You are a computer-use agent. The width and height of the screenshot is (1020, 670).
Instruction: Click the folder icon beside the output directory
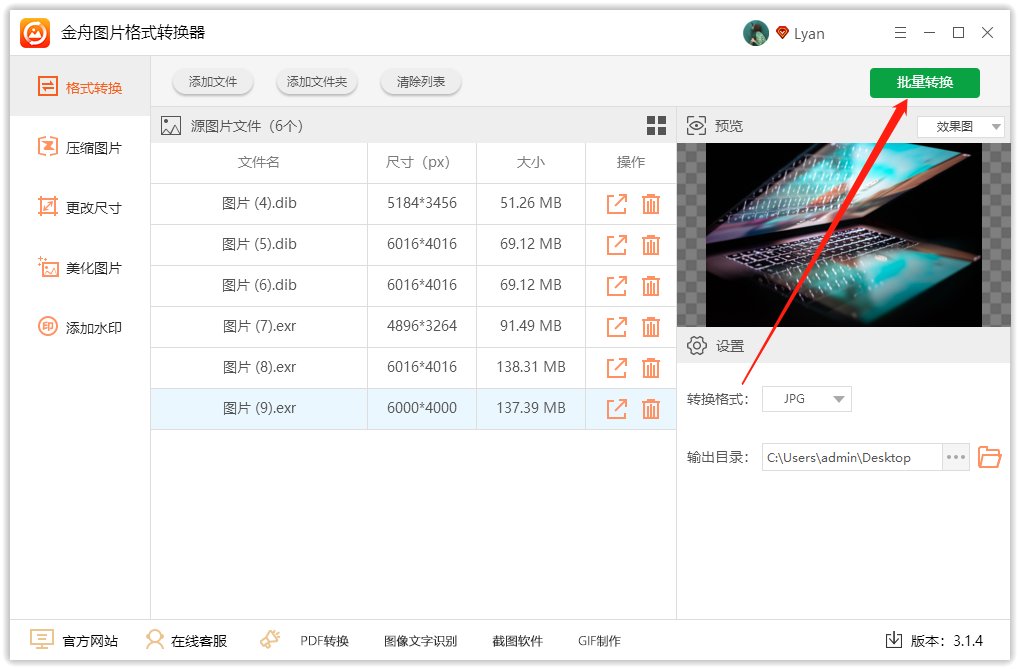click(989, 457)
